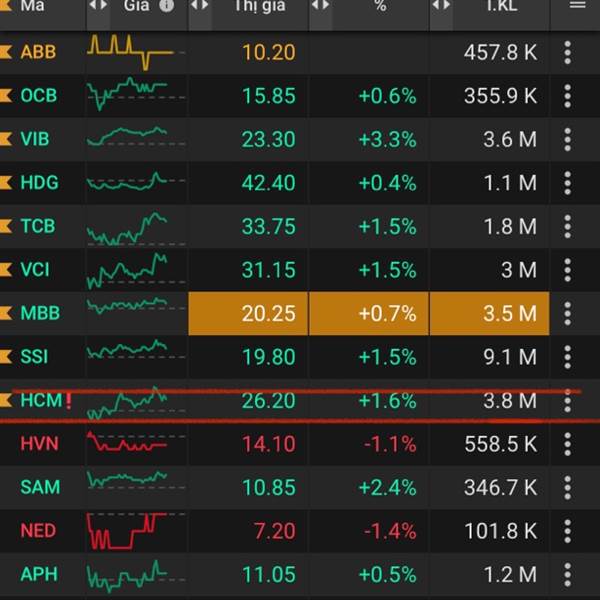Select the SAM ticker symbol
Screen dimensions: 600x600
click(x=40, y=488)
